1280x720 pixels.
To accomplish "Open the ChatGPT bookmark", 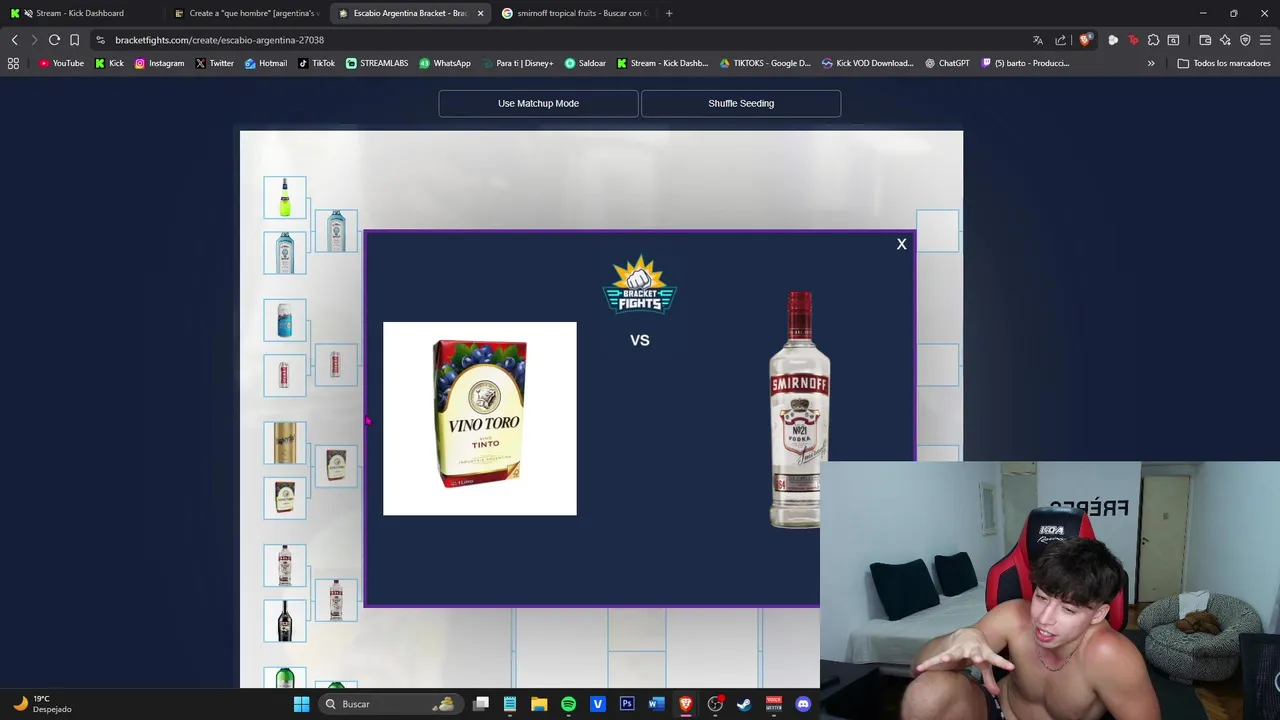I will [947, 63].
